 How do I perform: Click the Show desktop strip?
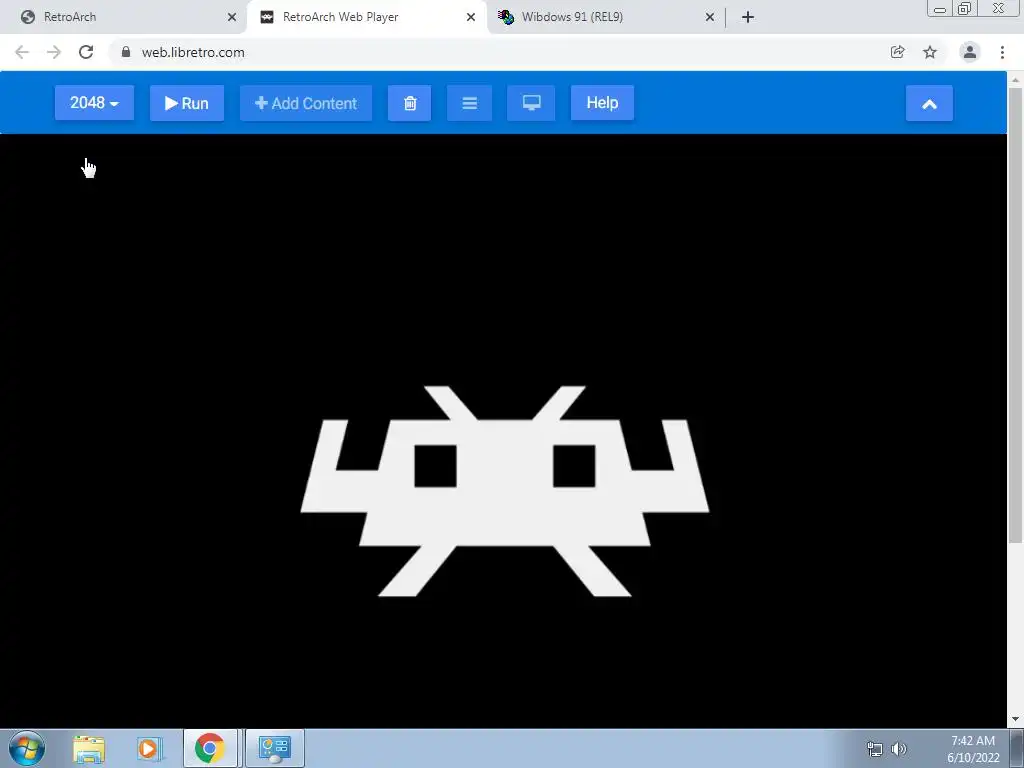(x=1017, y=748)
